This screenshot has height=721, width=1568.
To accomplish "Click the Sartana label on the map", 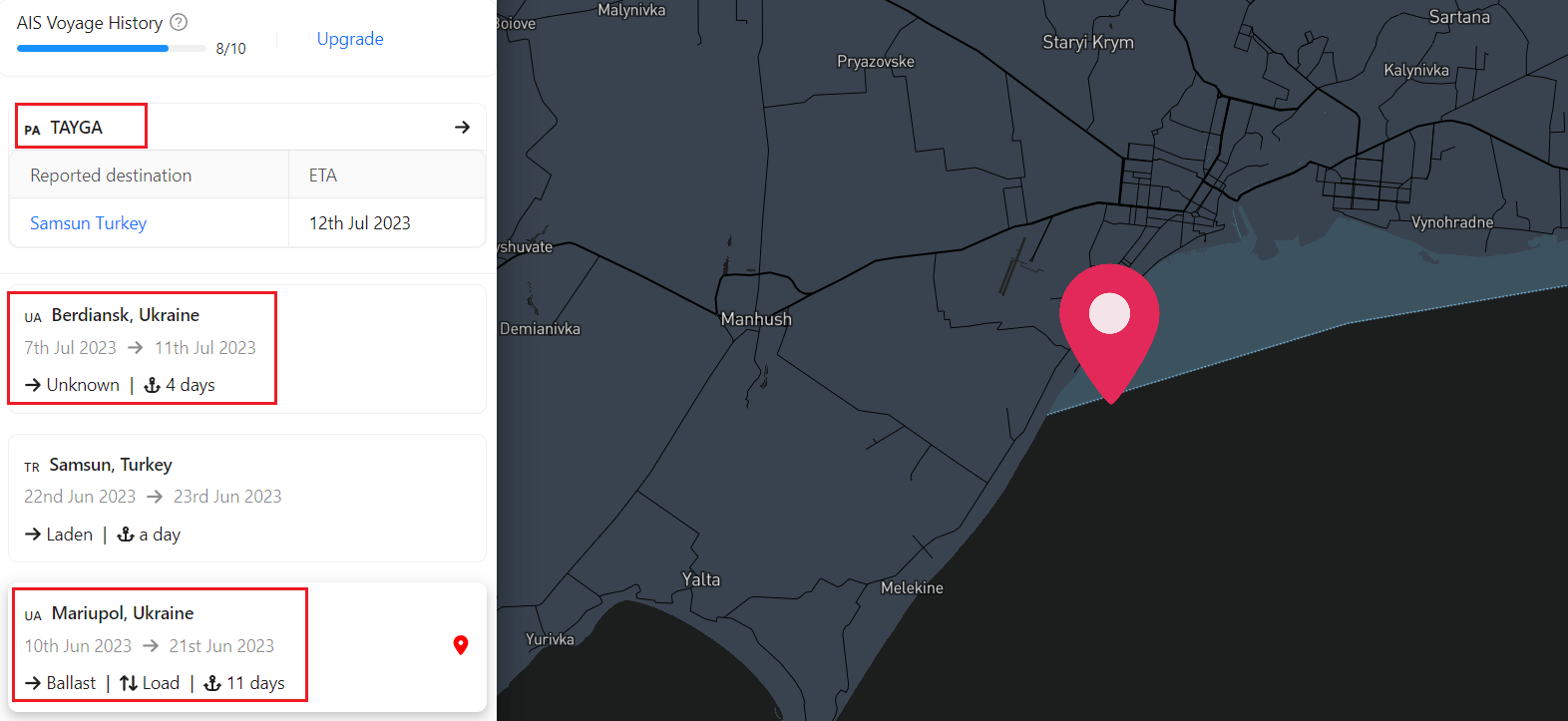I will [1459, 17].
